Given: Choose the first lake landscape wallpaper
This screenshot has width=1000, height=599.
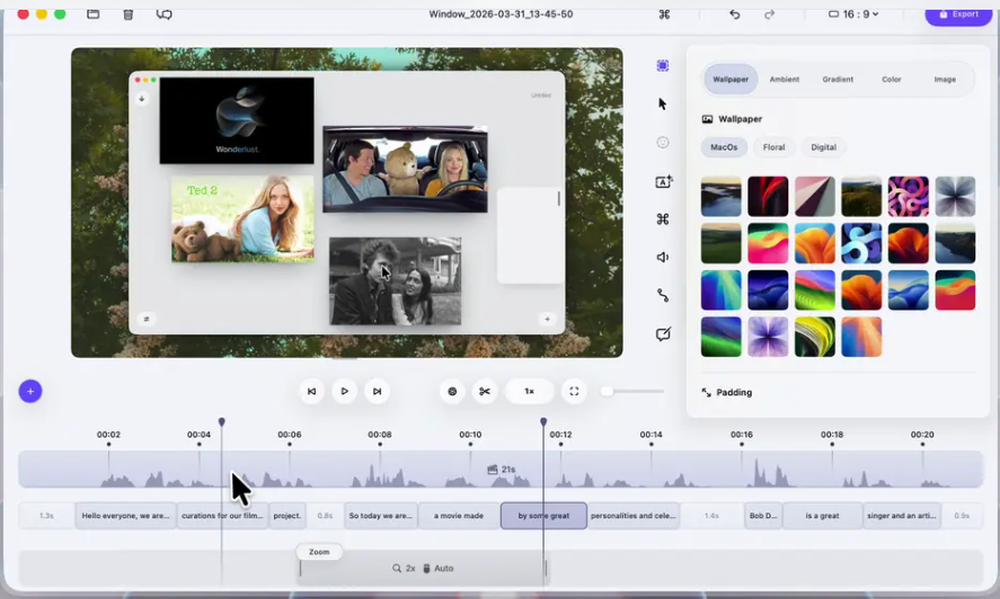Looking at the screenshot, I should [x=721, y=196].
